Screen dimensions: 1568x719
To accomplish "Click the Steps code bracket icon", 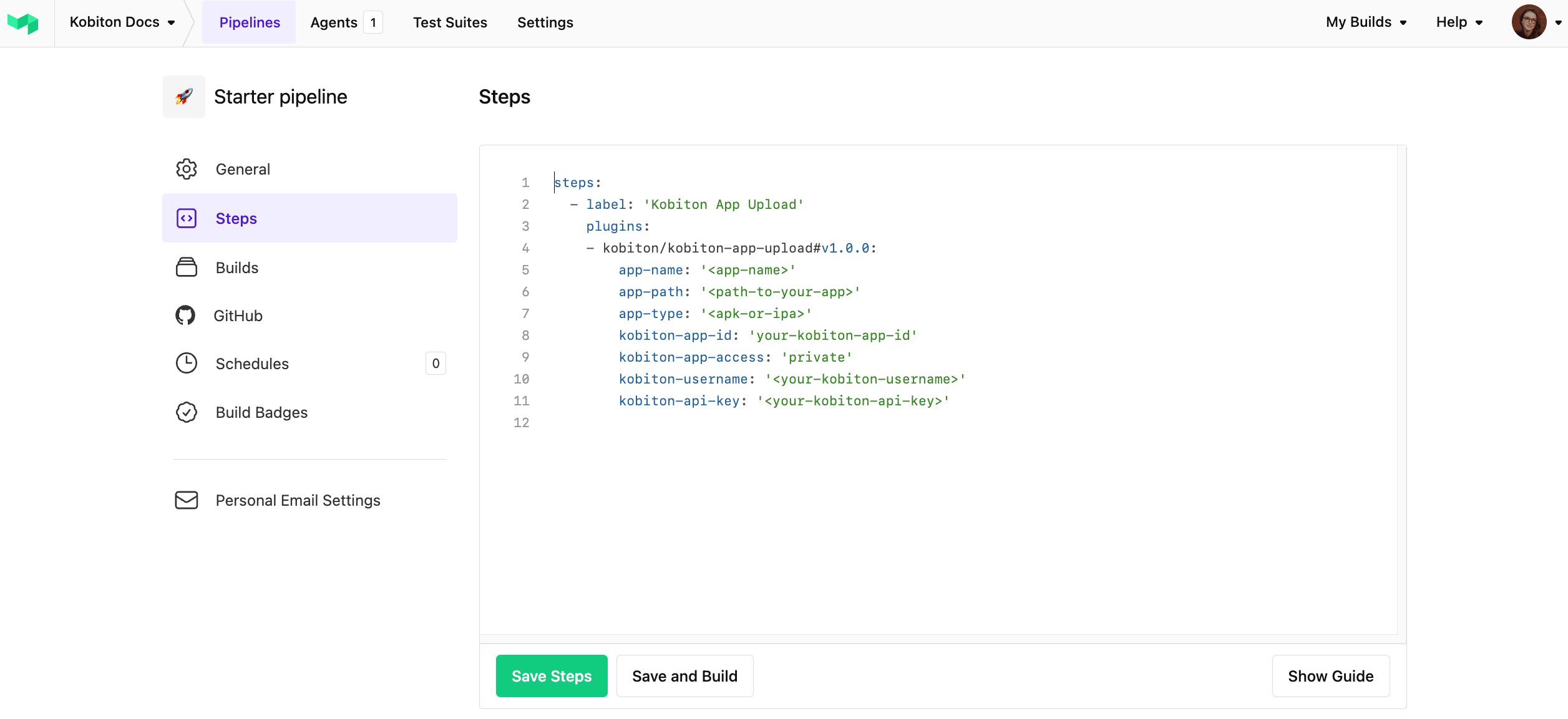I will click(x=187, y=218).
